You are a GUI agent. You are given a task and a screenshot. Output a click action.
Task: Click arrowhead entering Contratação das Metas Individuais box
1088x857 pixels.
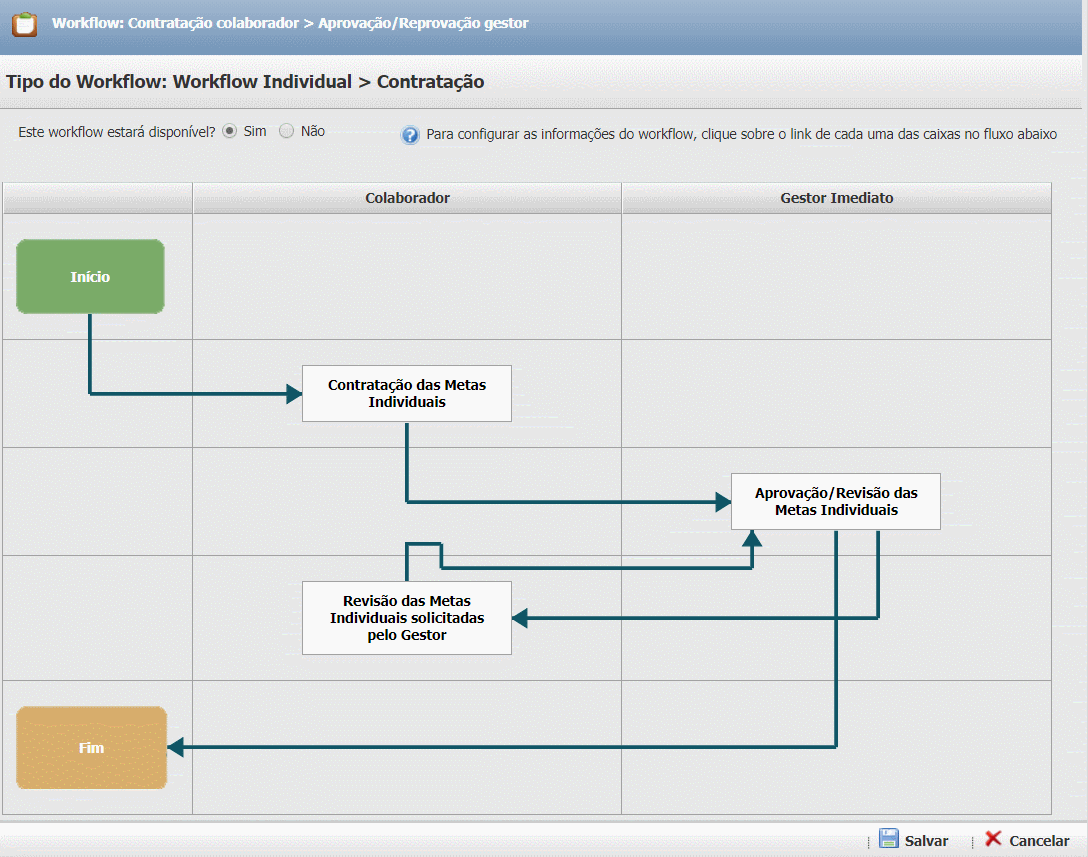tap(294, 394)
